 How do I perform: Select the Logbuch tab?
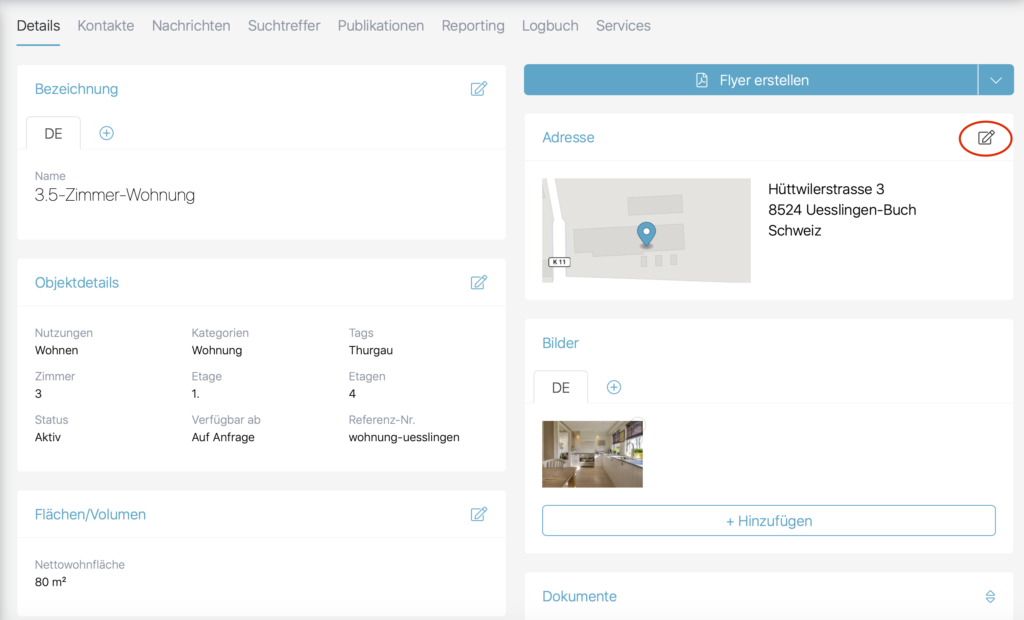coord(550,26)
